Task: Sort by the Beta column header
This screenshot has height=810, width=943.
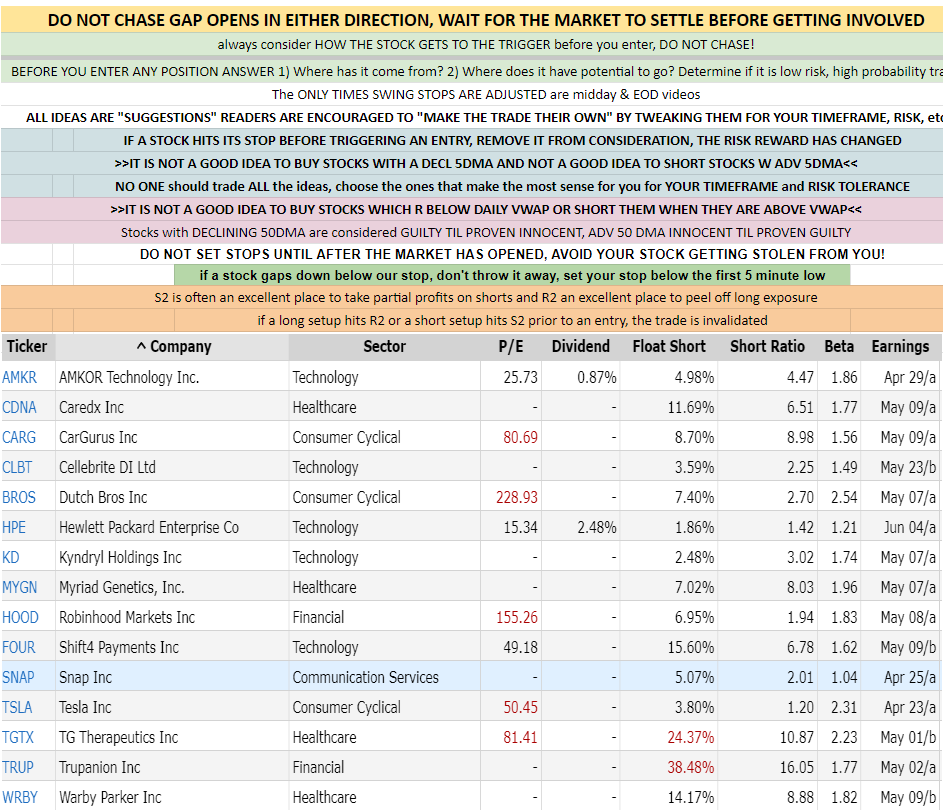Action: (x=839, y=346)
